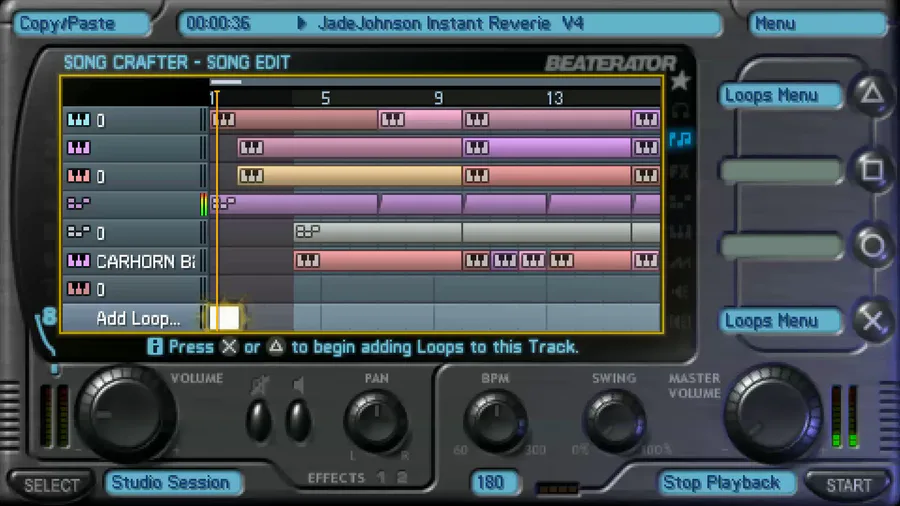900x506 pixels.
Task: Click the 180 BPM value box
Action: tap(493, 482)
